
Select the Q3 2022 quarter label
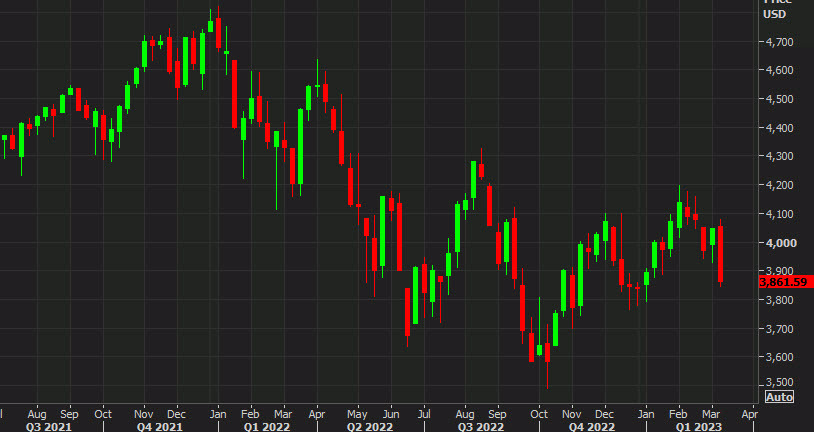click(x=481, y=427)
